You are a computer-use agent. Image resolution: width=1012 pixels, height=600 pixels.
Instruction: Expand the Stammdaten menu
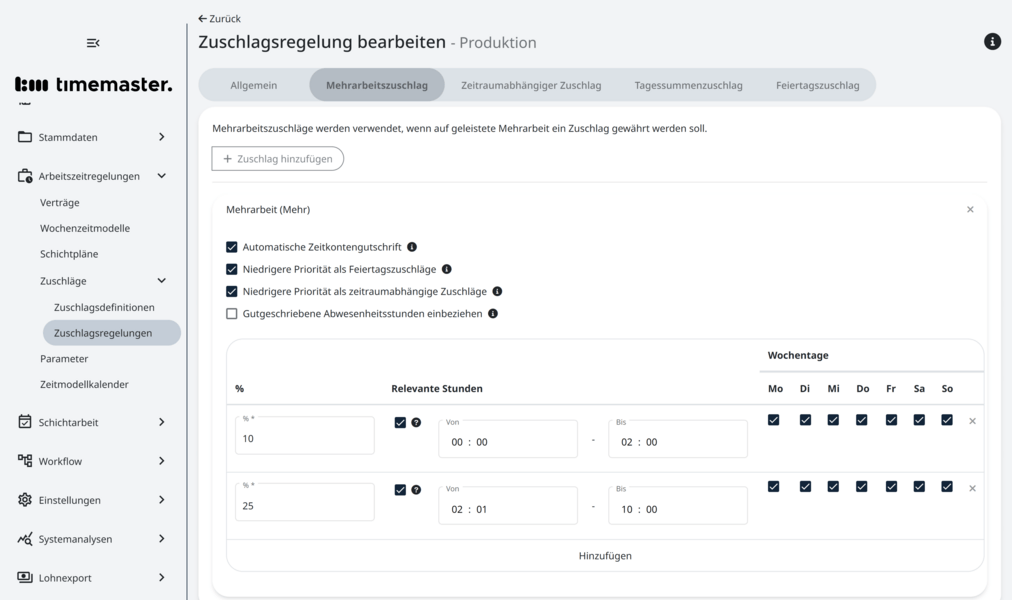tap(161, 137)
